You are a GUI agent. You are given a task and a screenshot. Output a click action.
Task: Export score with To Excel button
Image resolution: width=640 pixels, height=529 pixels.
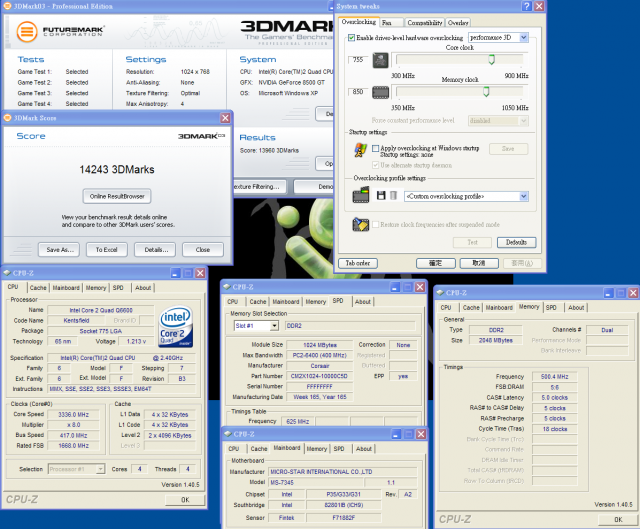(107, 249)
